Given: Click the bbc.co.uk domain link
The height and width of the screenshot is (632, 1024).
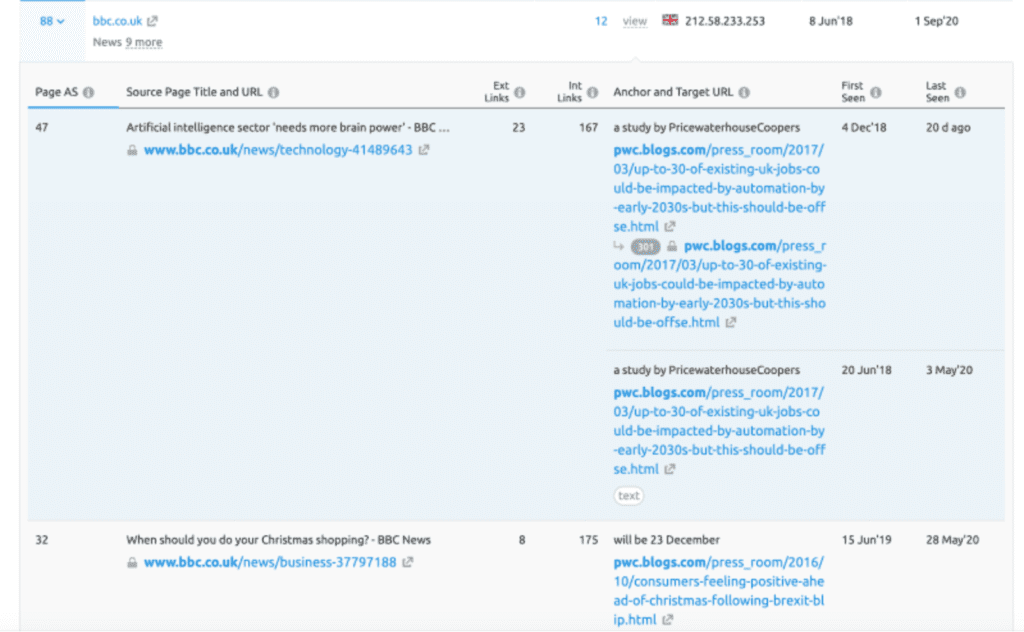Looking at the screenshot, I should [117, 21].
